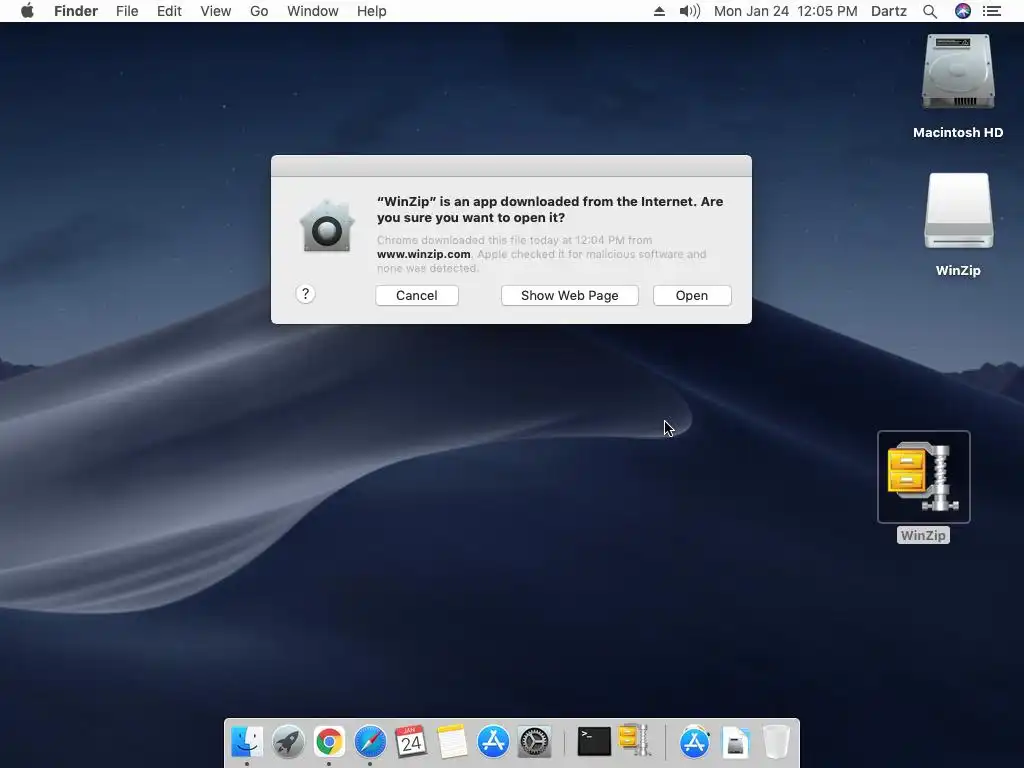Open the Help menu

point(372,11)
